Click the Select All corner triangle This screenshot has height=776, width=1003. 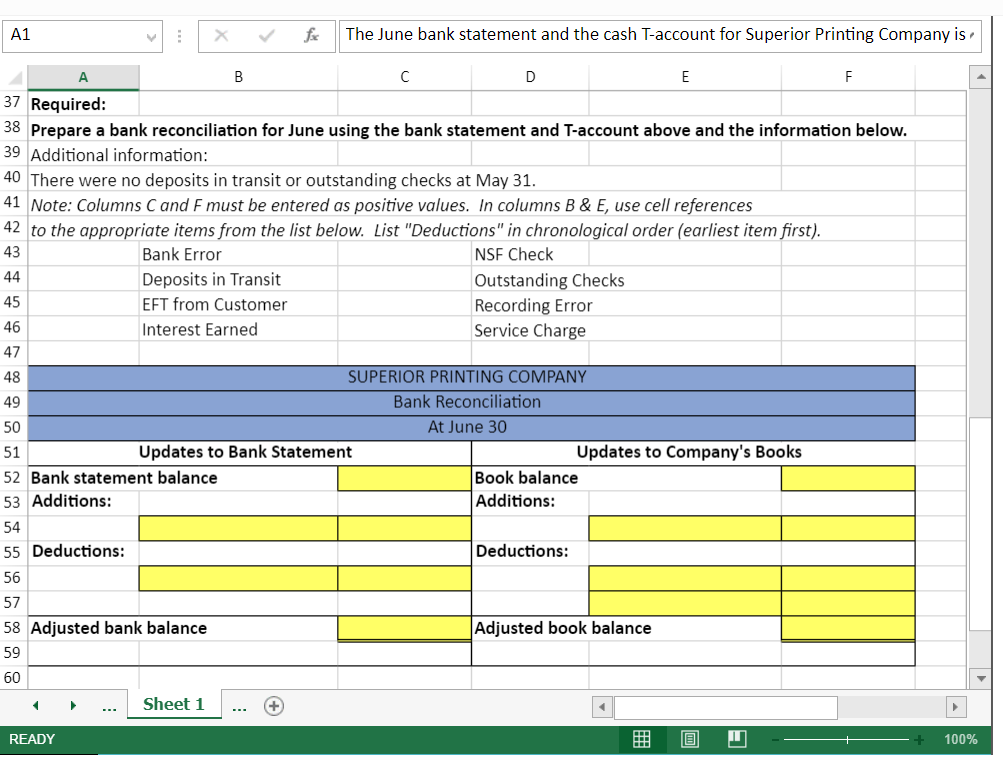[15, 77]
